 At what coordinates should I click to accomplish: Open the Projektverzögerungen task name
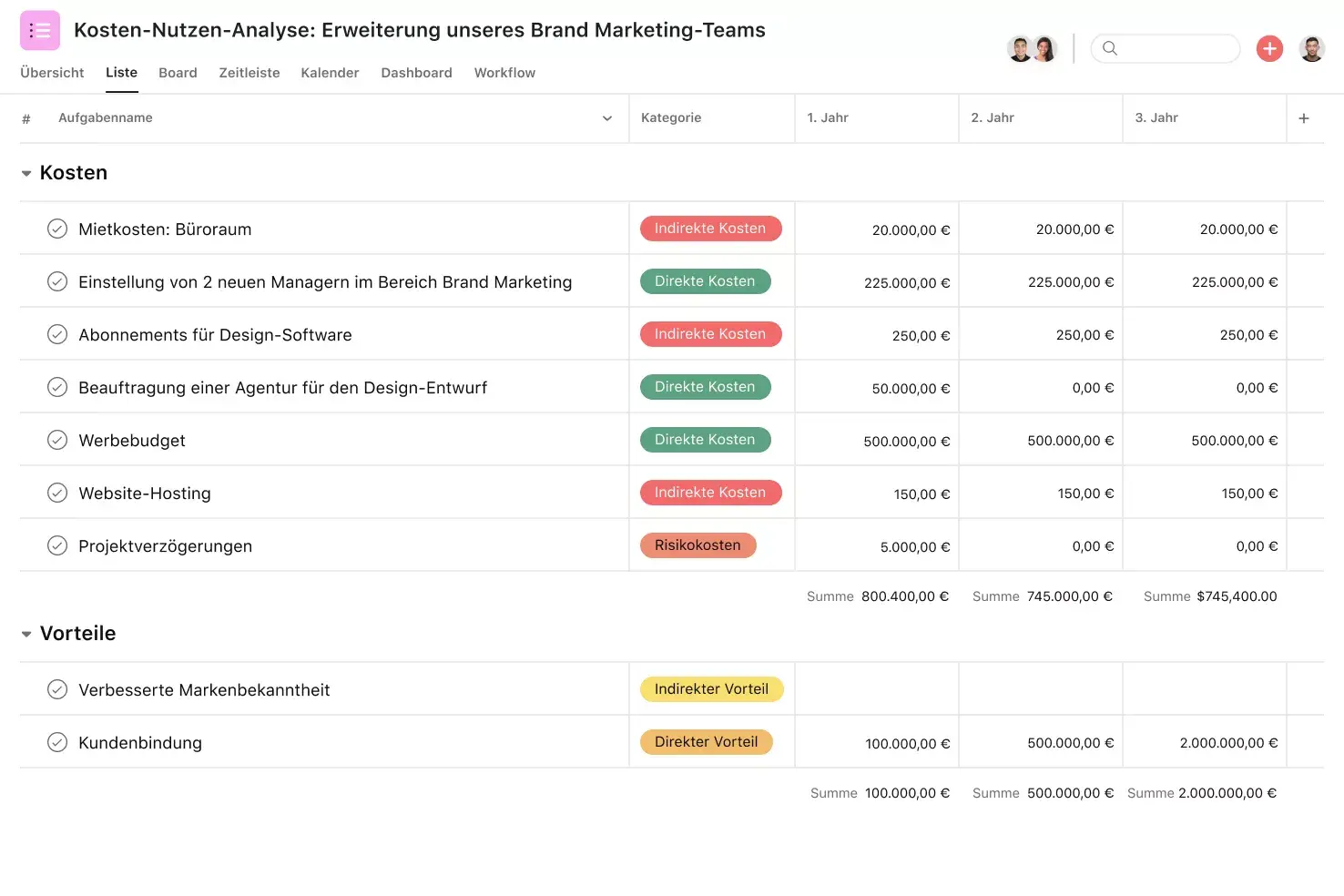click(x=165, y=546)
